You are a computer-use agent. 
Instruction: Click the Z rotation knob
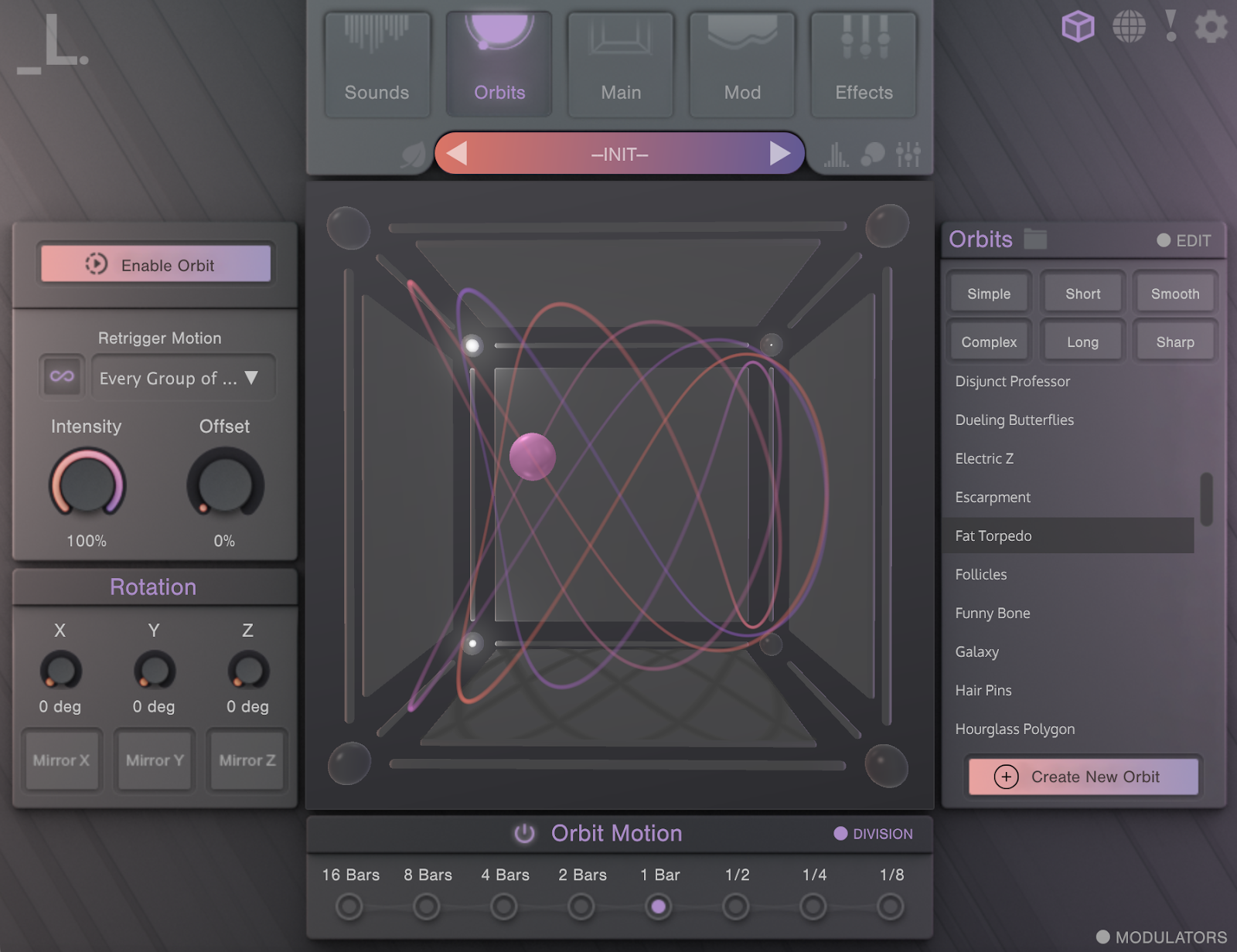tap(248, 670)
